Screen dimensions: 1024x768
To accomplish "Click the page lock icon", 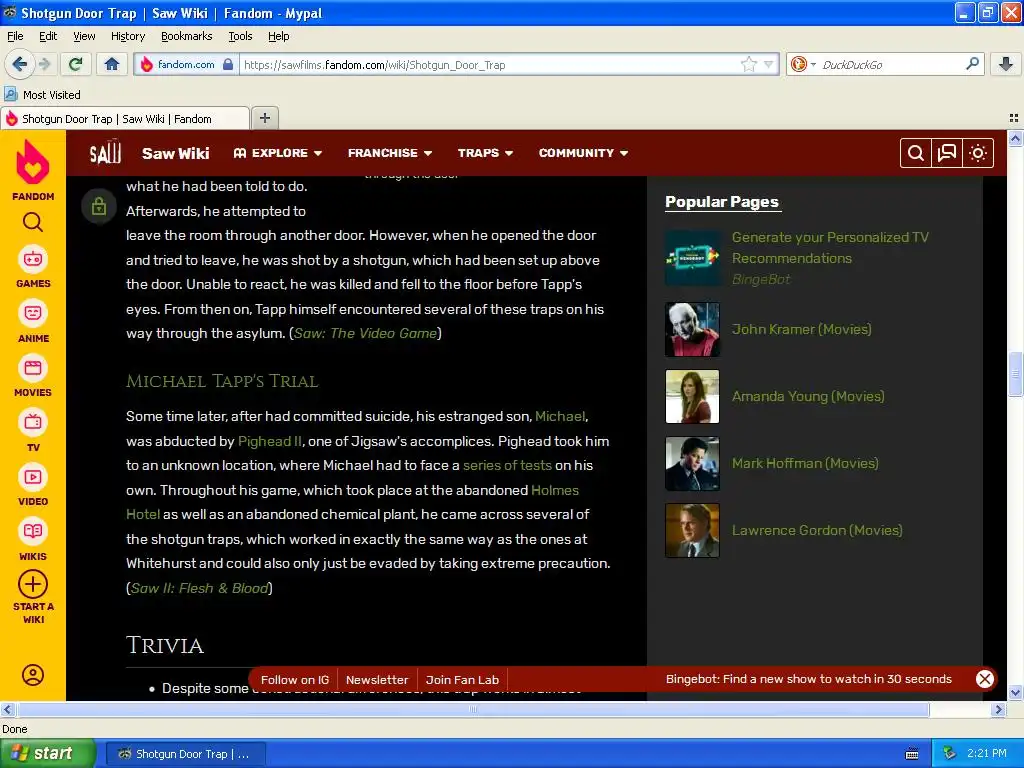I will tap(99, 207).
